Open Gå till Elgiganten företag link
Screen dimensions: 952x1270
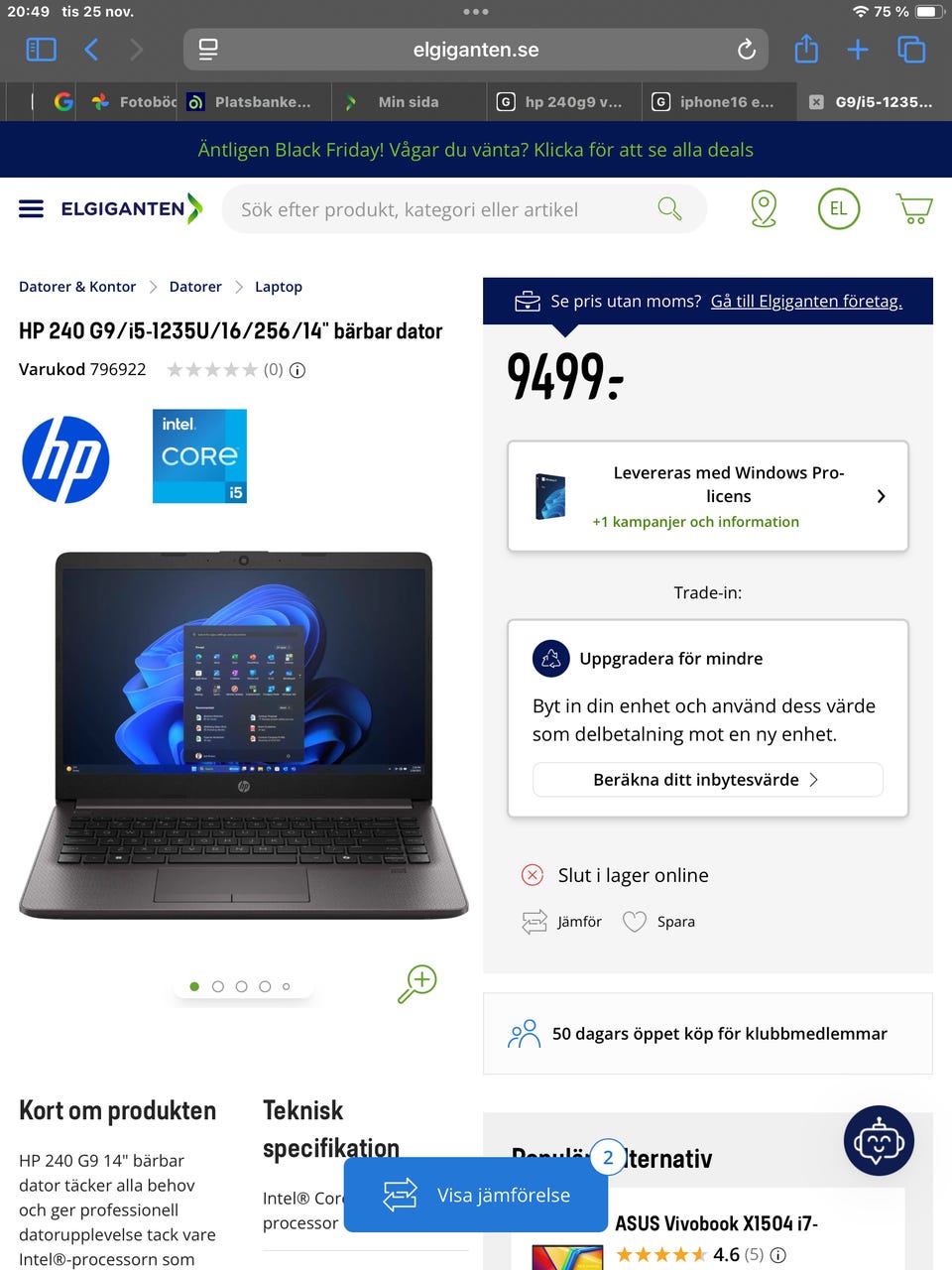(806, 301)
